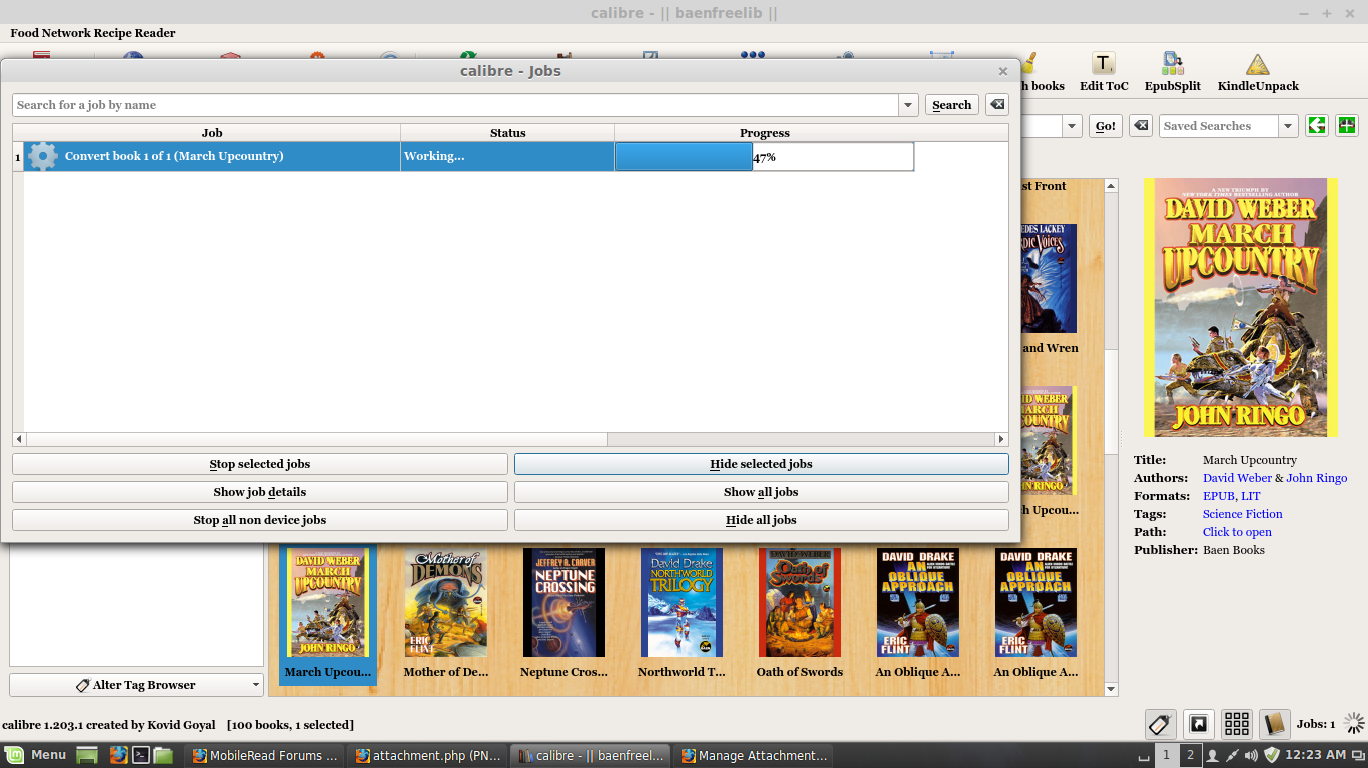Screen dimensions: 1368x768
Task: Open the Edit ToC tool
Action: pos(1104,73)
